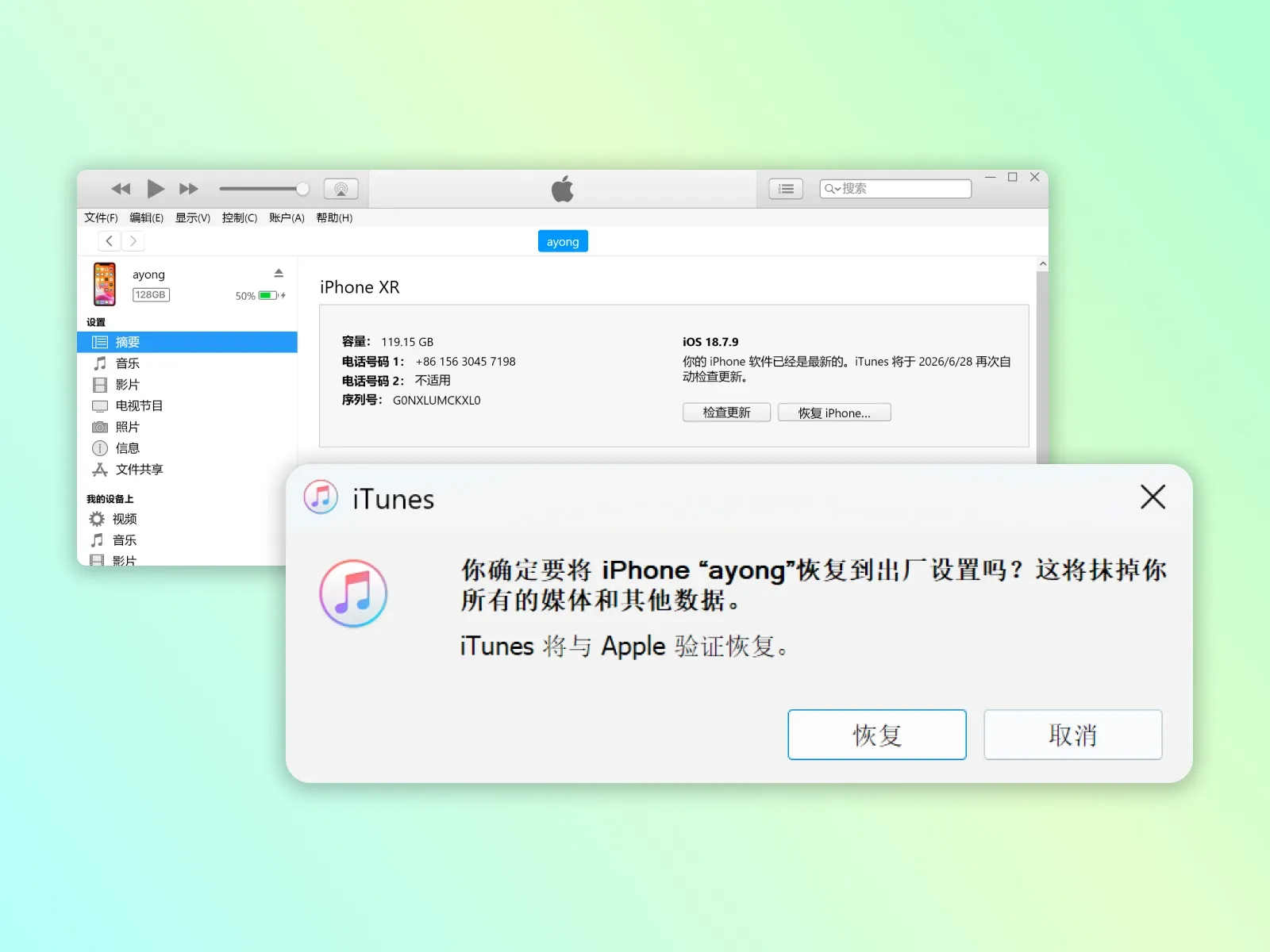Screen dimensions: 1270x952
Task: Click the 128GB capacity badge
Action: pos(151,294)
